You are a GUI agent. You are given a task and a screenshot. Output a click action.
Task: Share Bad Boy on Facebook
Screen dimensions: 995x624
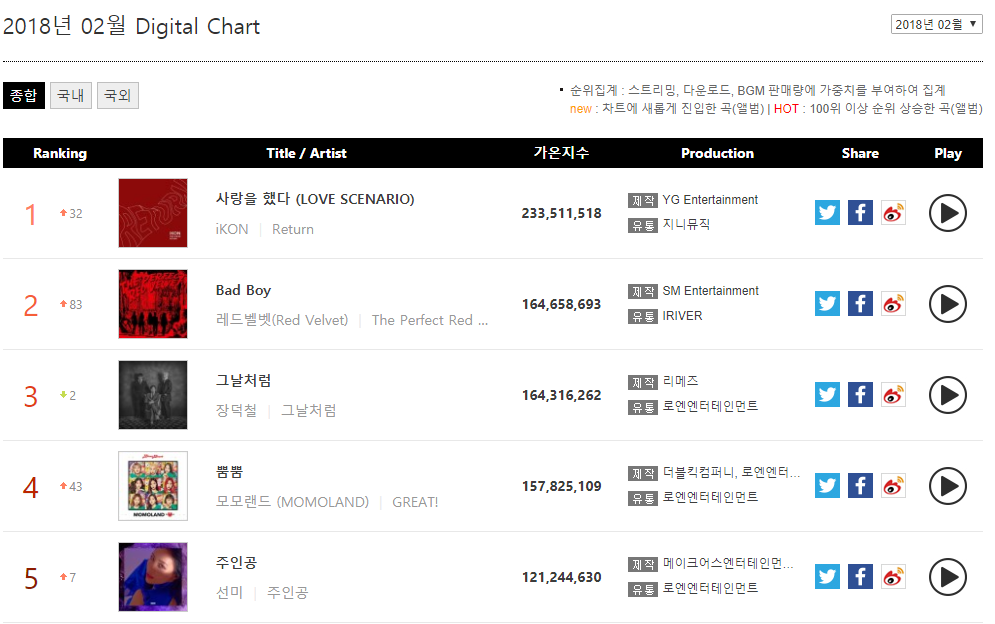(860, 304)
